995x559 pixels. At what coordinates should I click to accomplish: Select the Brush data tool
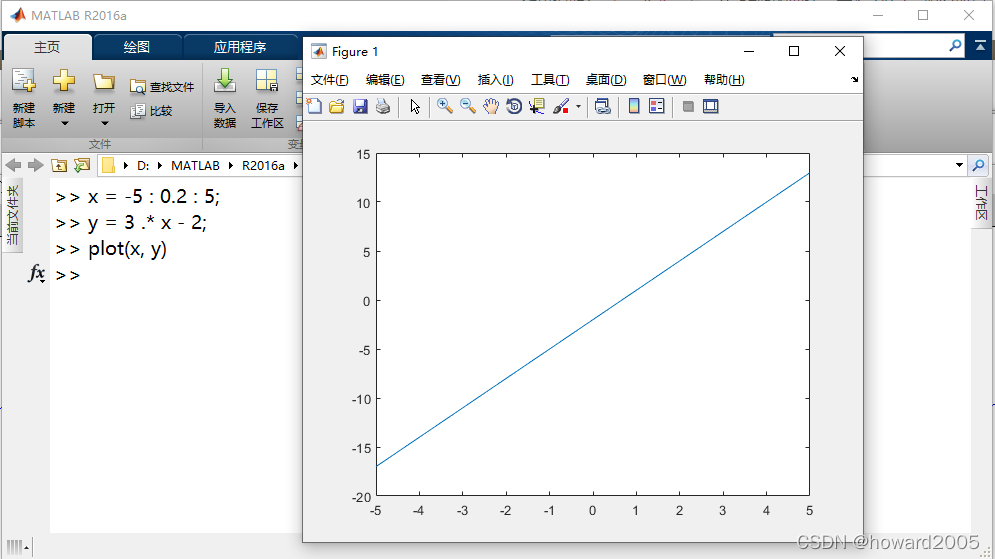pos(561,106)
